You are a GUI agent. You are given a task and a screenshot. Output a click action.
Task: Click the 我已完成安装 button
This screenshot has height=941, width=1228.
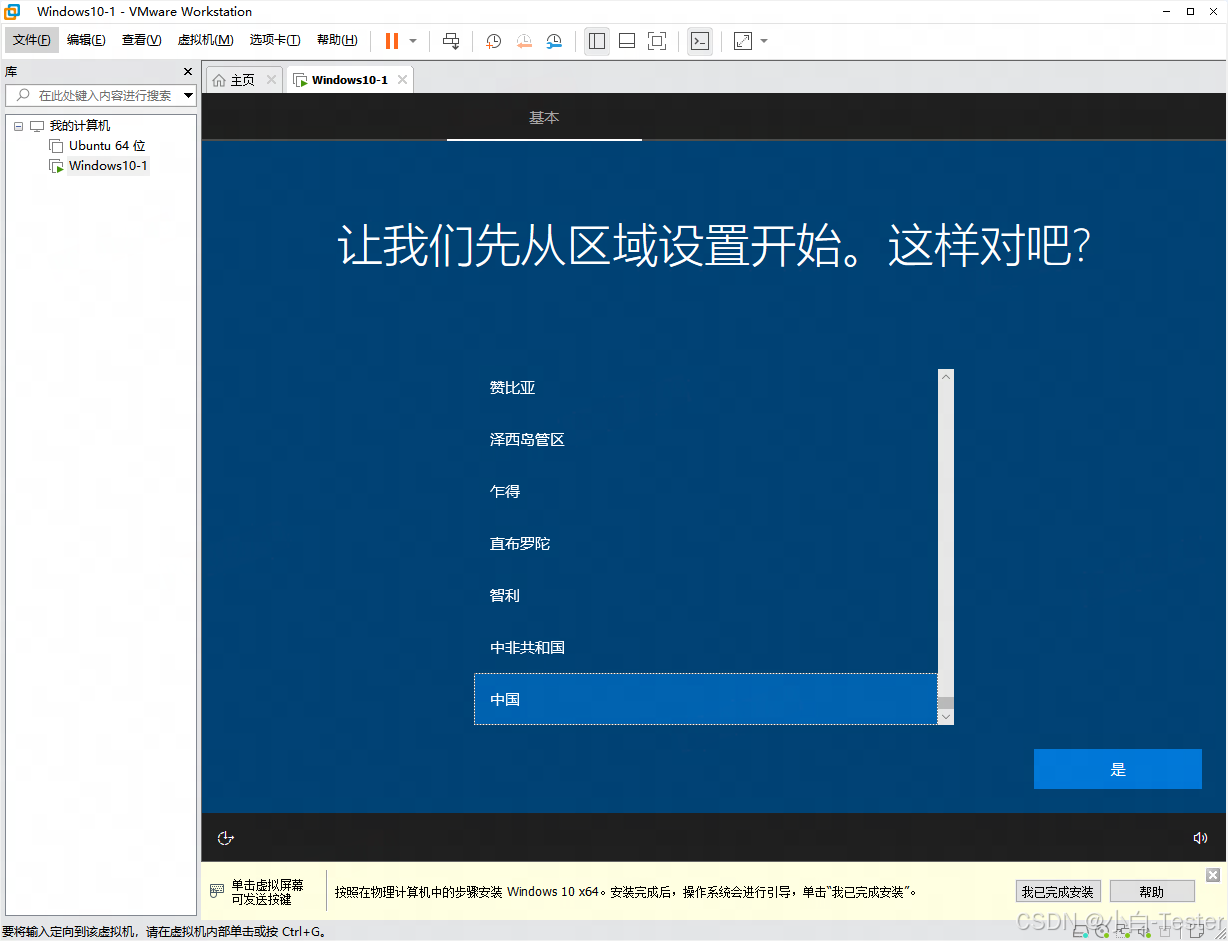(1058, 892)
